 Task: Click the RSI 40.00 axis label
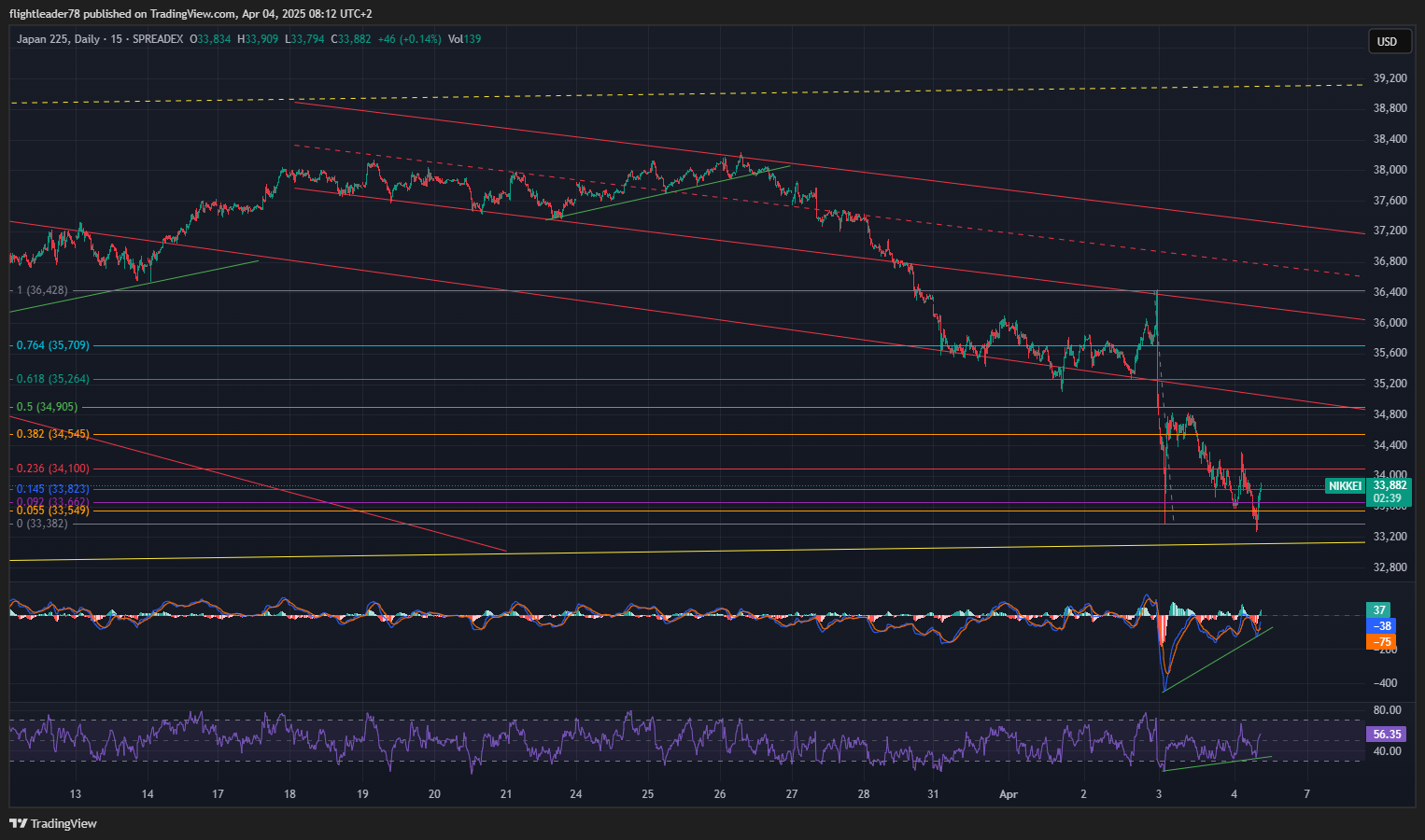coord(1388,751)
